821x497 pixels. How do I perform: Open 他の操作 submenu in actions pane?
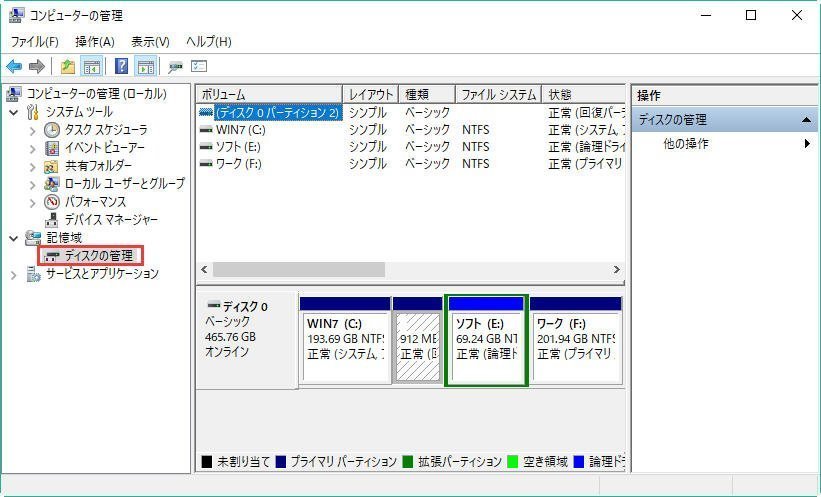(x=725, y=143)
